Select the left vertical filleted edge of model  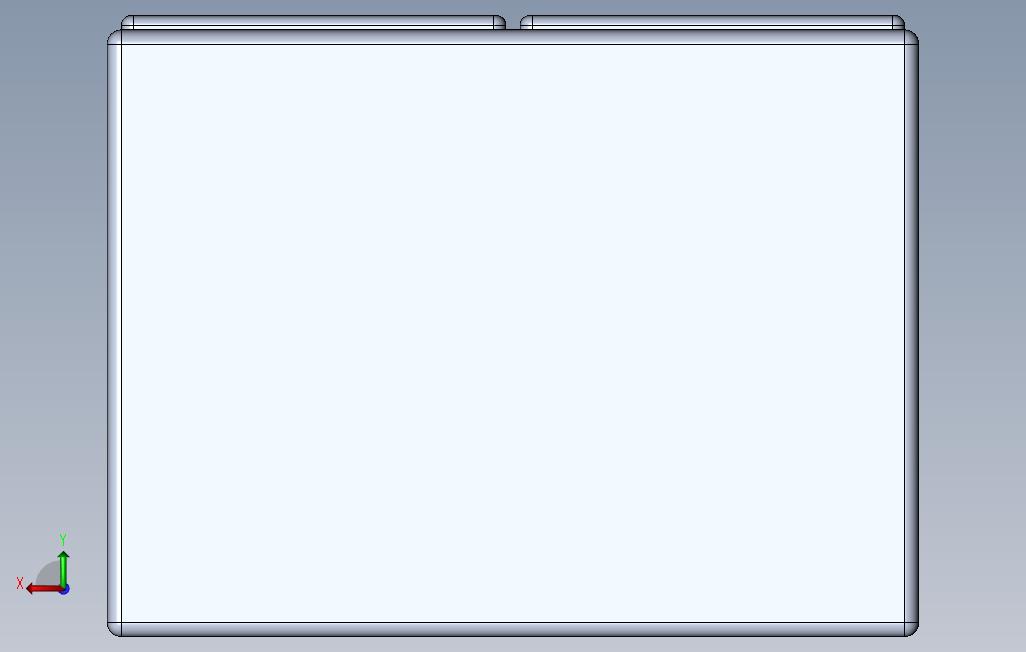(x=115, y=333)
